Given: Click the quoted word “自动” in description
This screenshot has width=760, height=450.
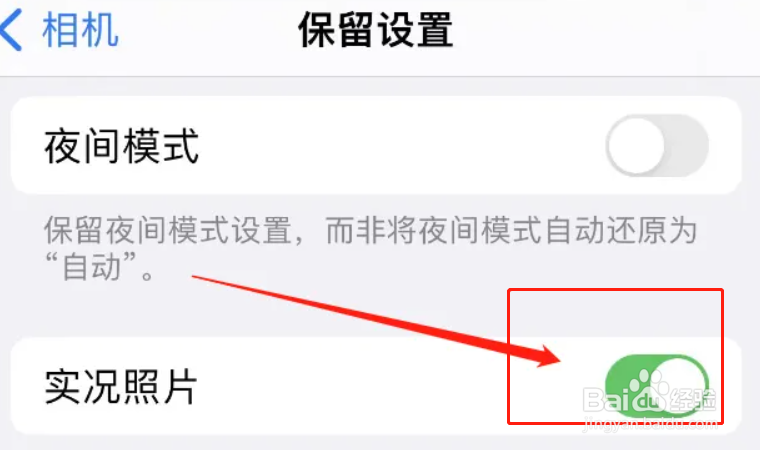Looking at the screenshot, I should coord(91,267).
